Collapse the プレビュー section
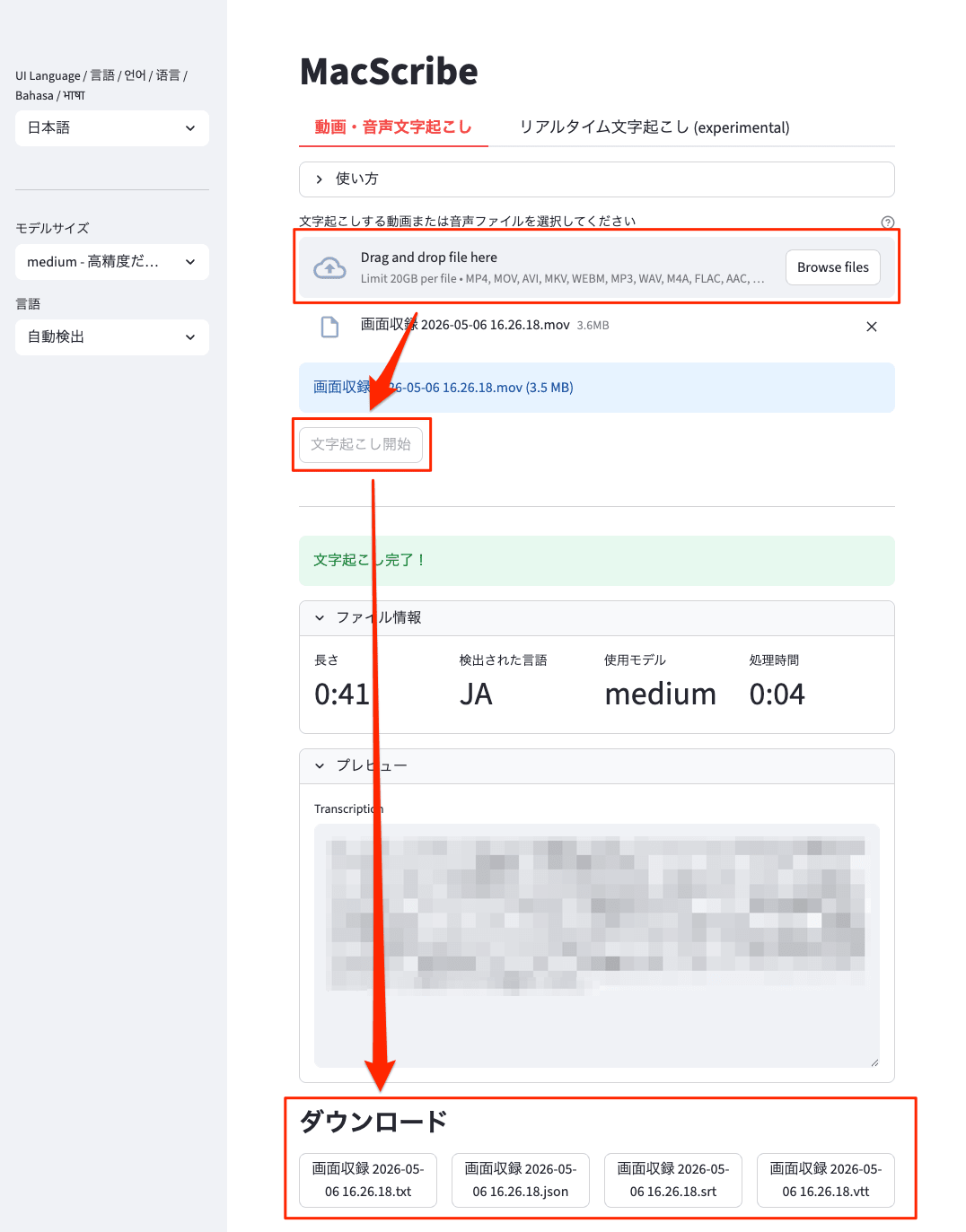Screen dimensions: 966x1232 point(597,766)
